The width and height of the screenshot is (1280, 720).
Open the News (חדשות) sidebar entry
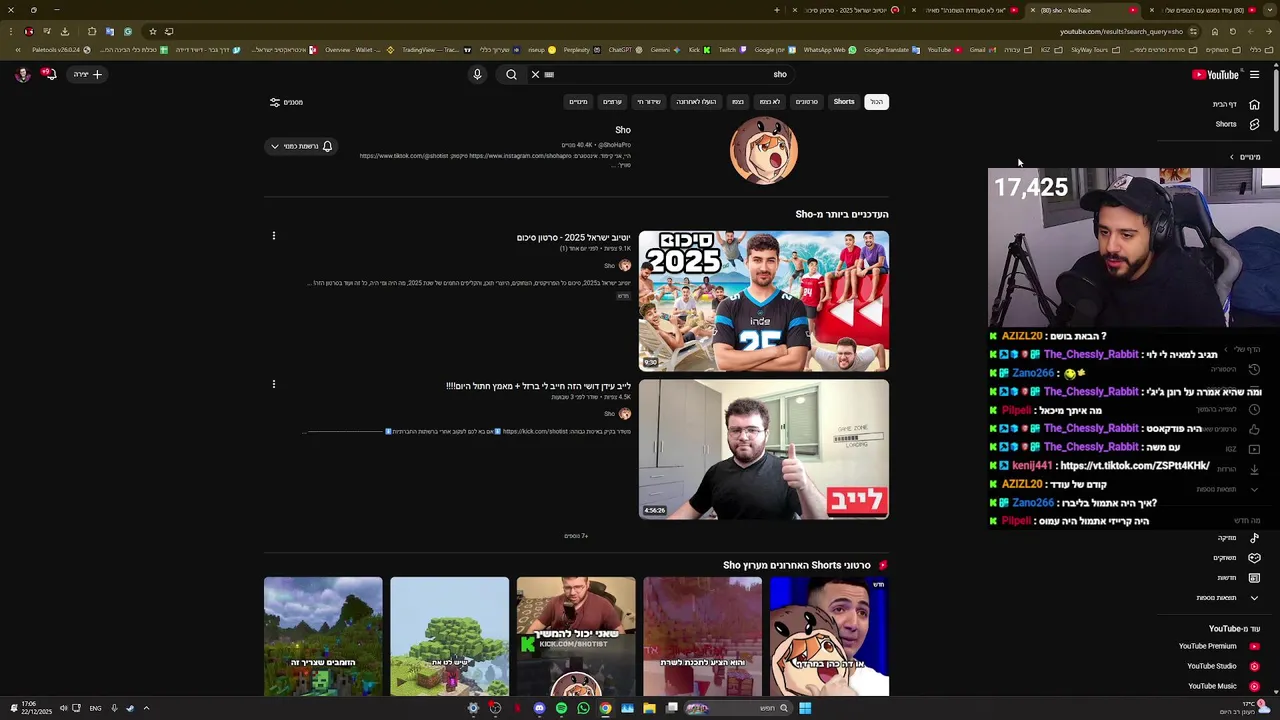(1238, 578)
